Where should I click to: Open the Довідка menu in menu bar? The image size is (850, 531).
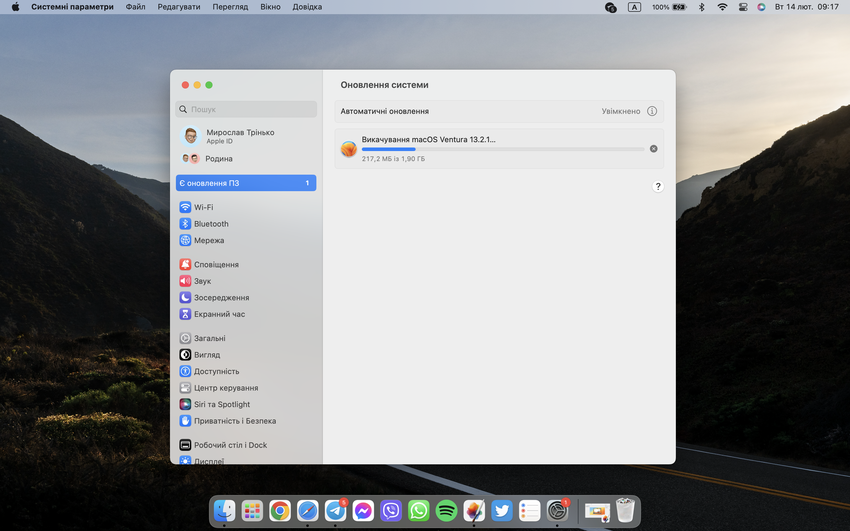pos(306,7)
